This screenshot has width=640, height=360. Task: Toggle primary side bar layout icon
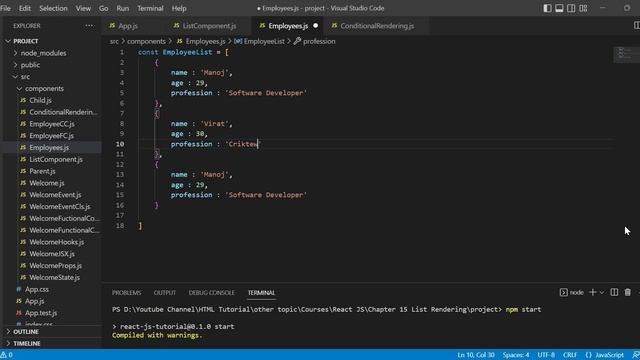click(x=547, y=8)
